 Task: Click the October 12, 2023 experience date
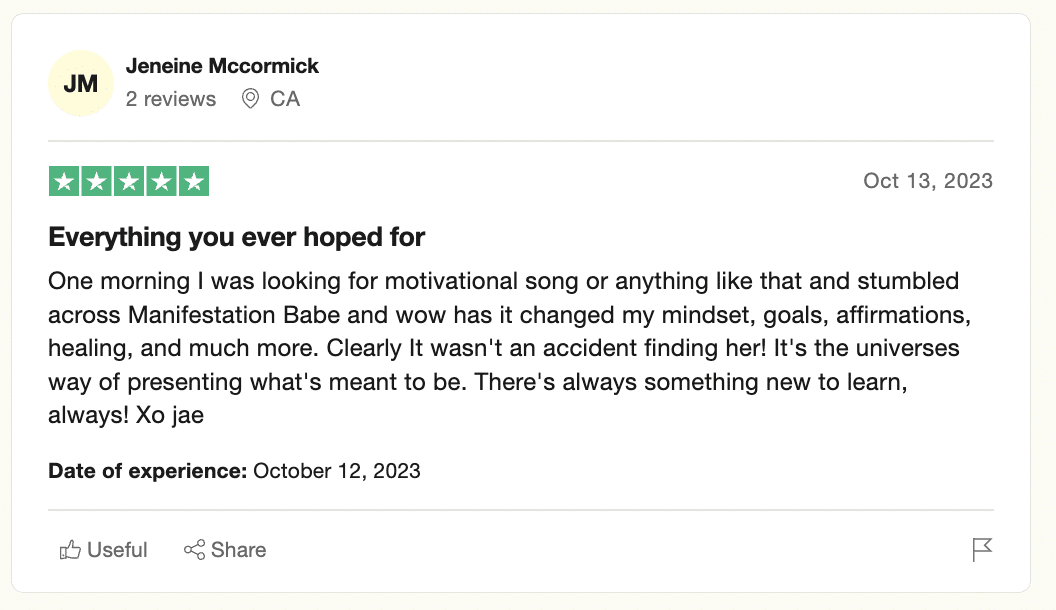(x=337, y=471)
